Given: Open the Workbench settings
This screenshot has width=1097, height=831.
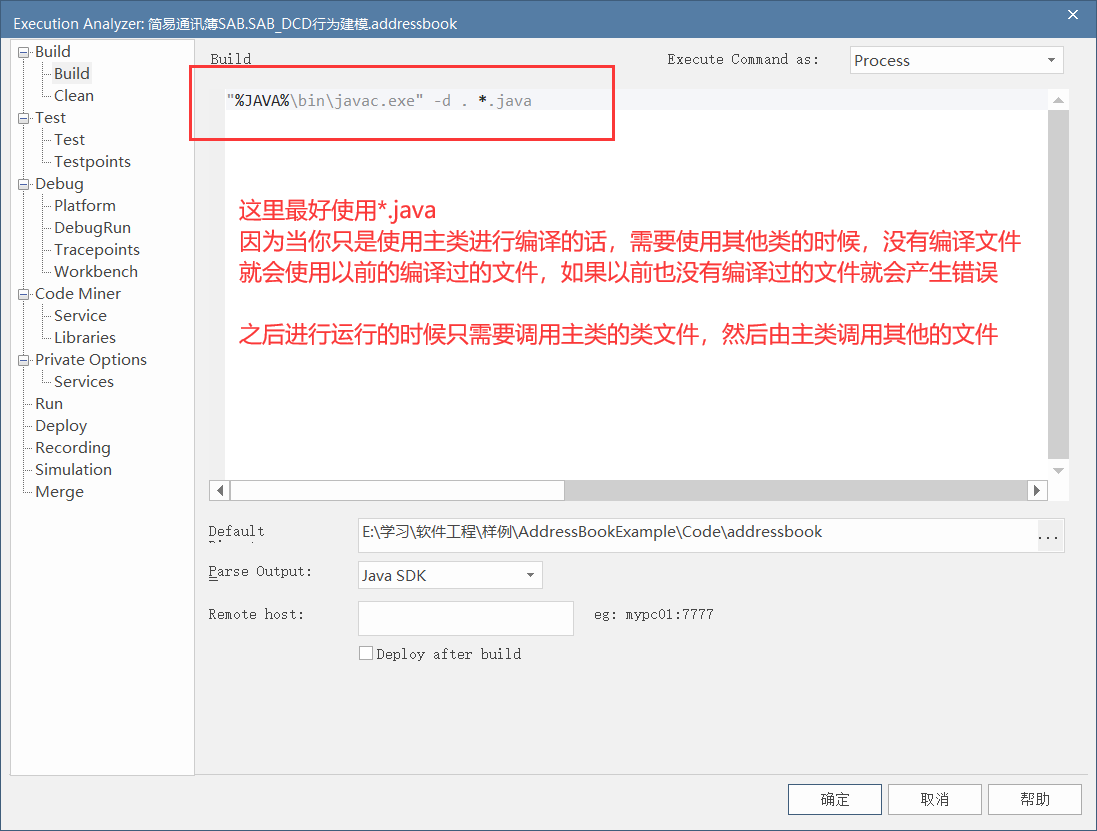Looking at the screenshot, I should 94,271.
